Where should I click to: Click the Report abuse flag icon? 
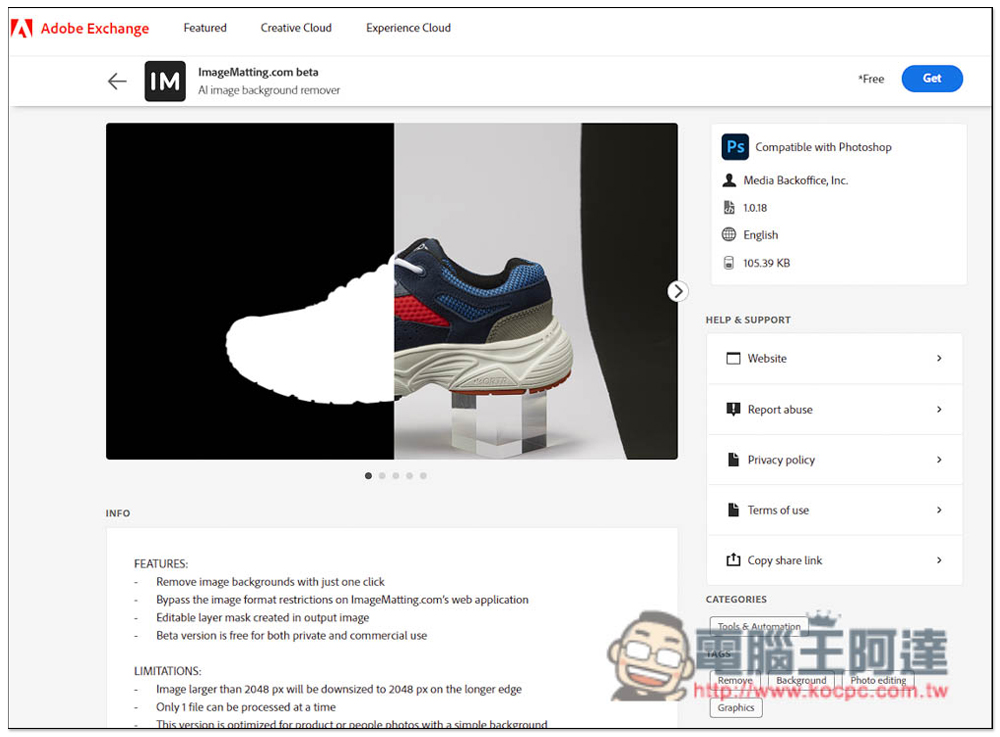(733, 409)
